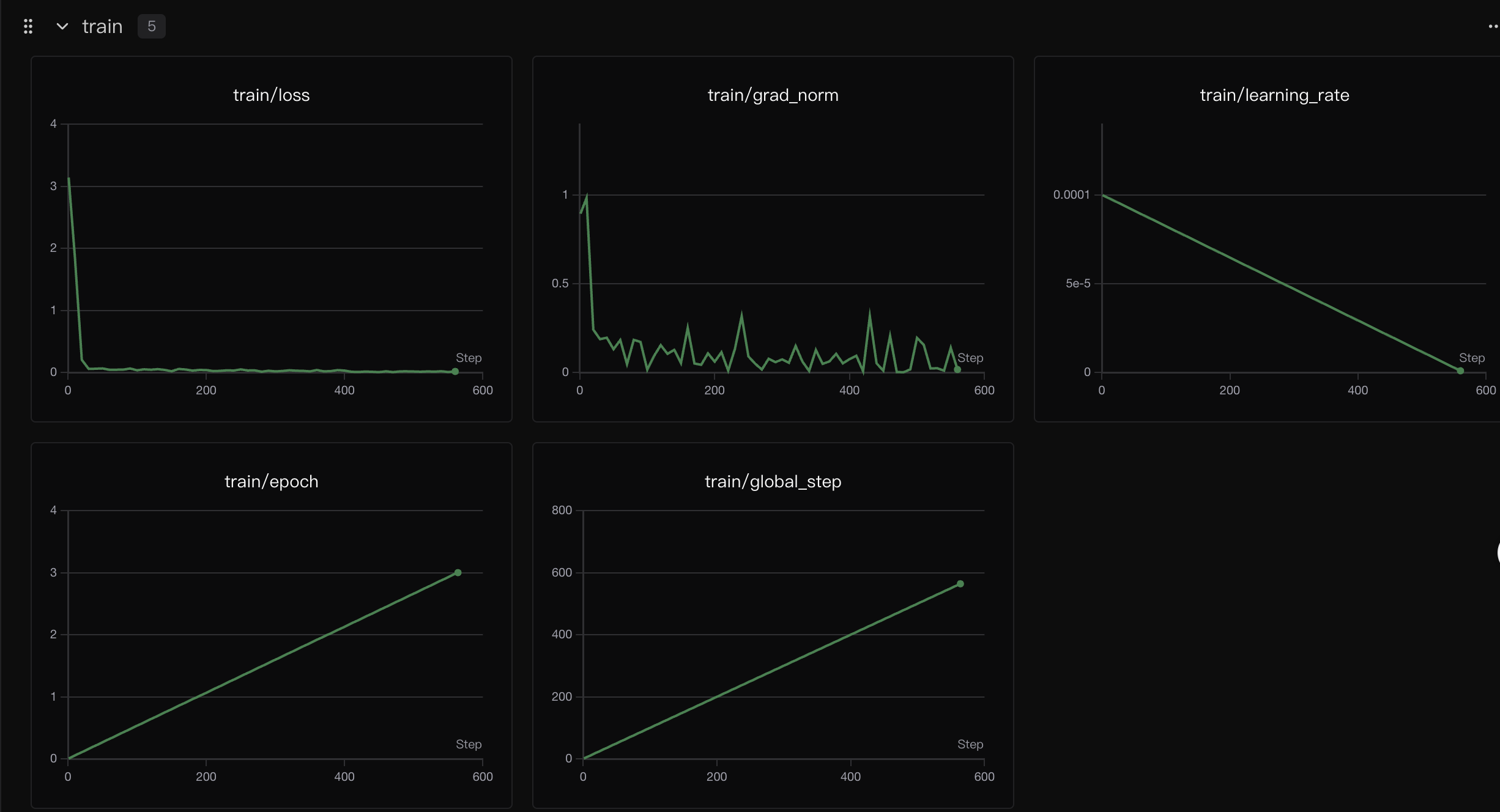Click the end marker on global_step line

960,584
